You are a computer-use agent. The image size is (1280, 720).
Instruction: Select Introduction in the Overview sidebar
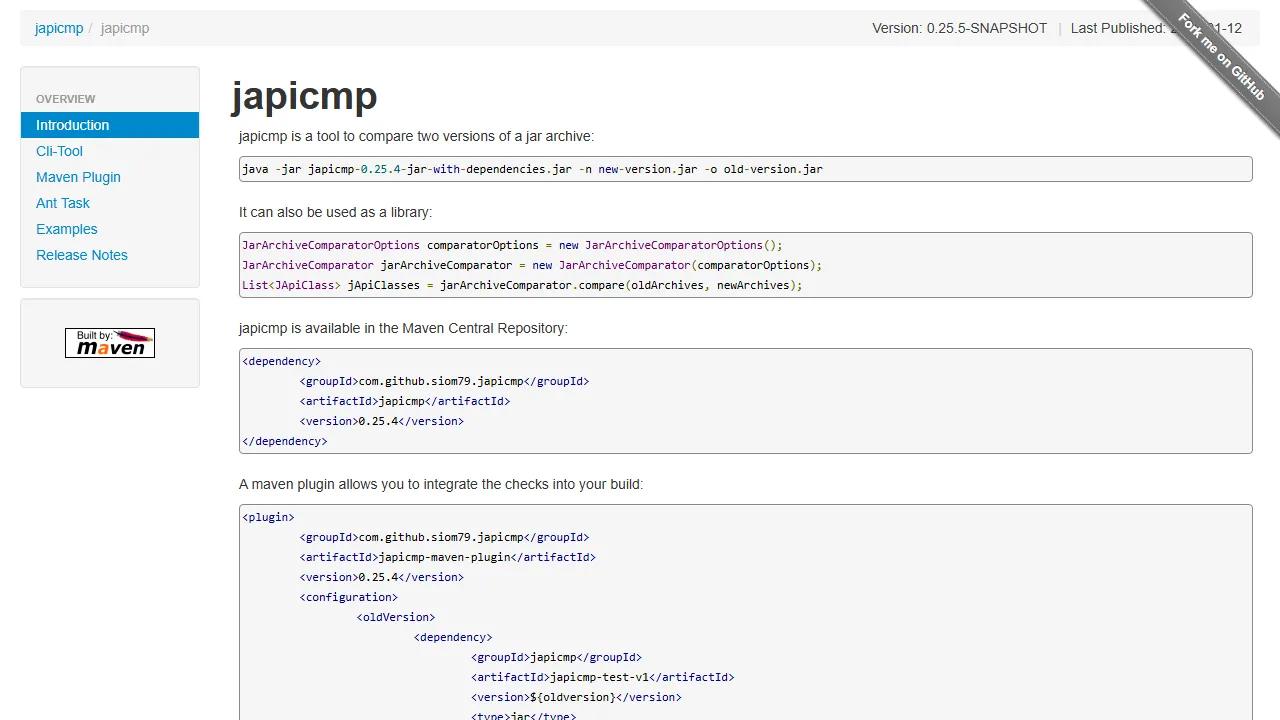pyautogui.click(x=72, y=124)
